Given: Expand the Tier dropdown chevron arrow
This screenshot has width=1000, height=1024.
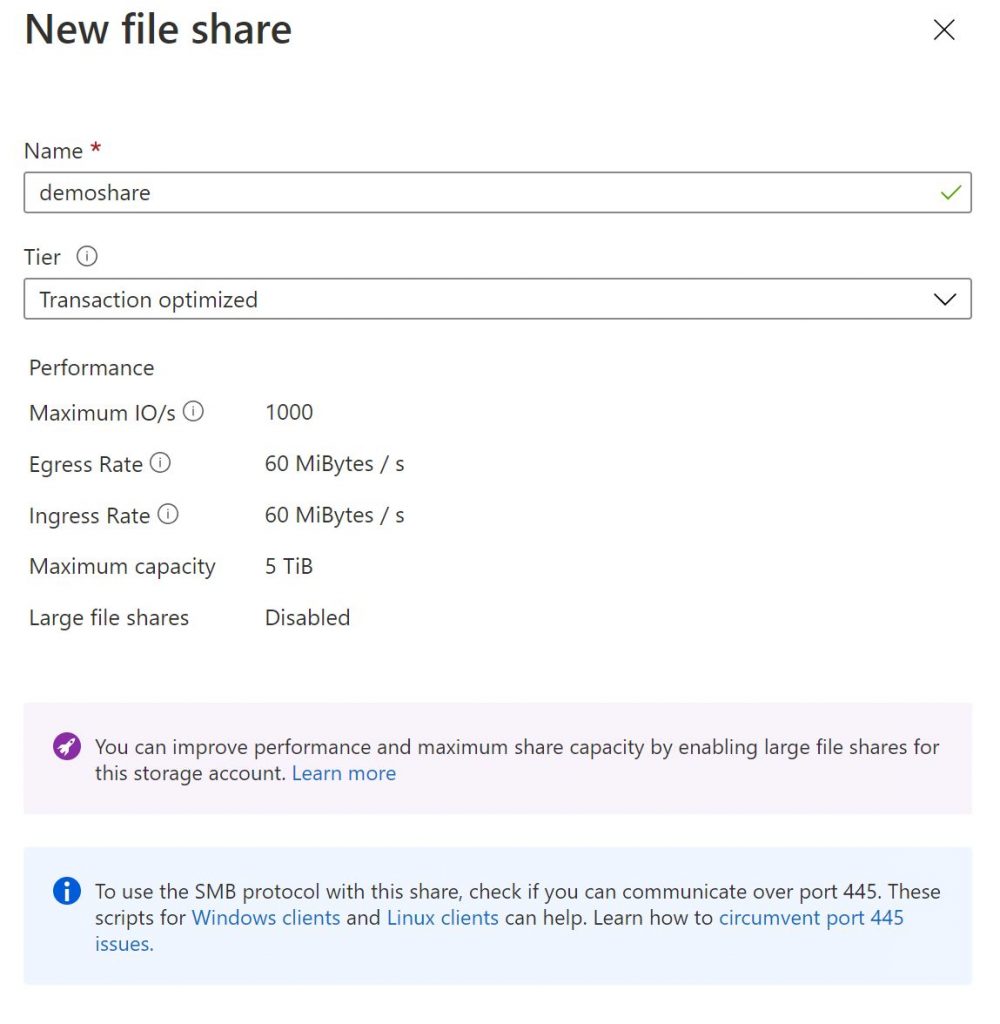Looking at the screenshot, I should [944, 300].
